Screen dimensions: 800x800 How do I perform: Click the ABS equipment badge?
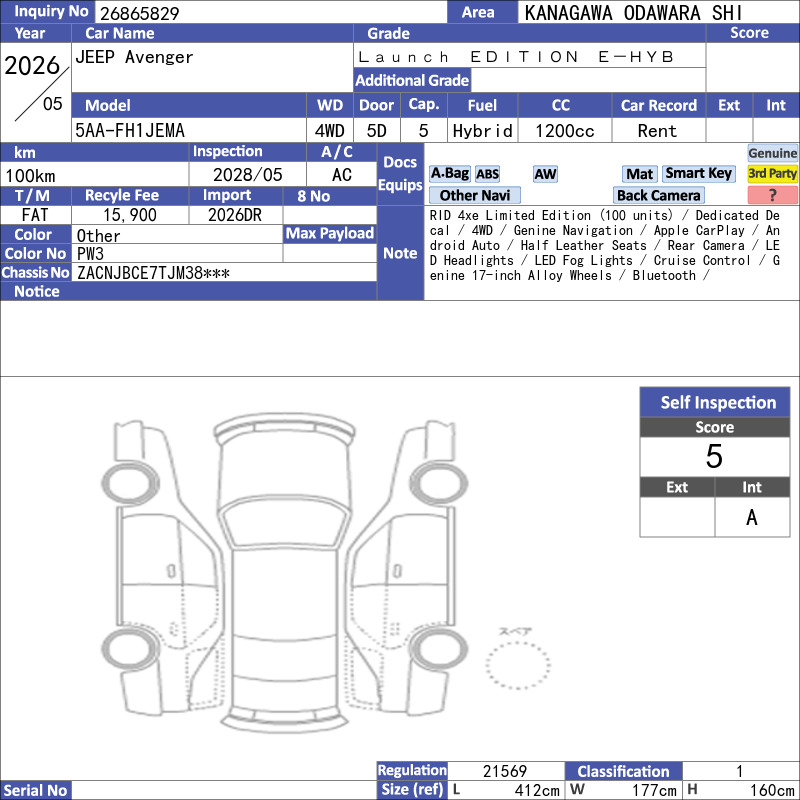[x=487, y=174]
